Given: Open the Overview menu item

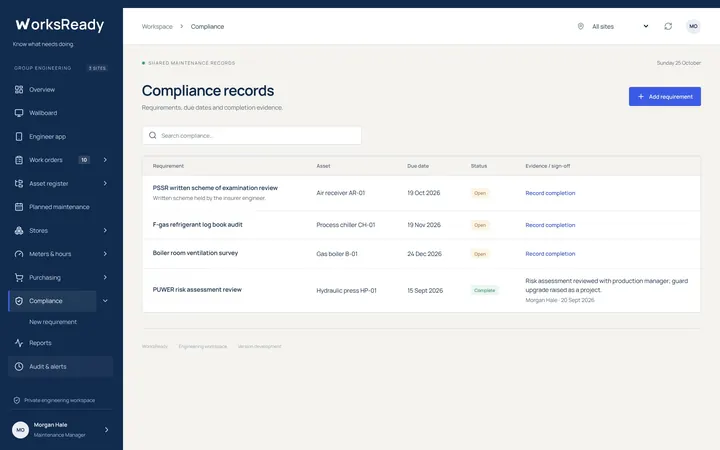Looking at the screenshot, I should pyautogui.click(x=61, y=90).
